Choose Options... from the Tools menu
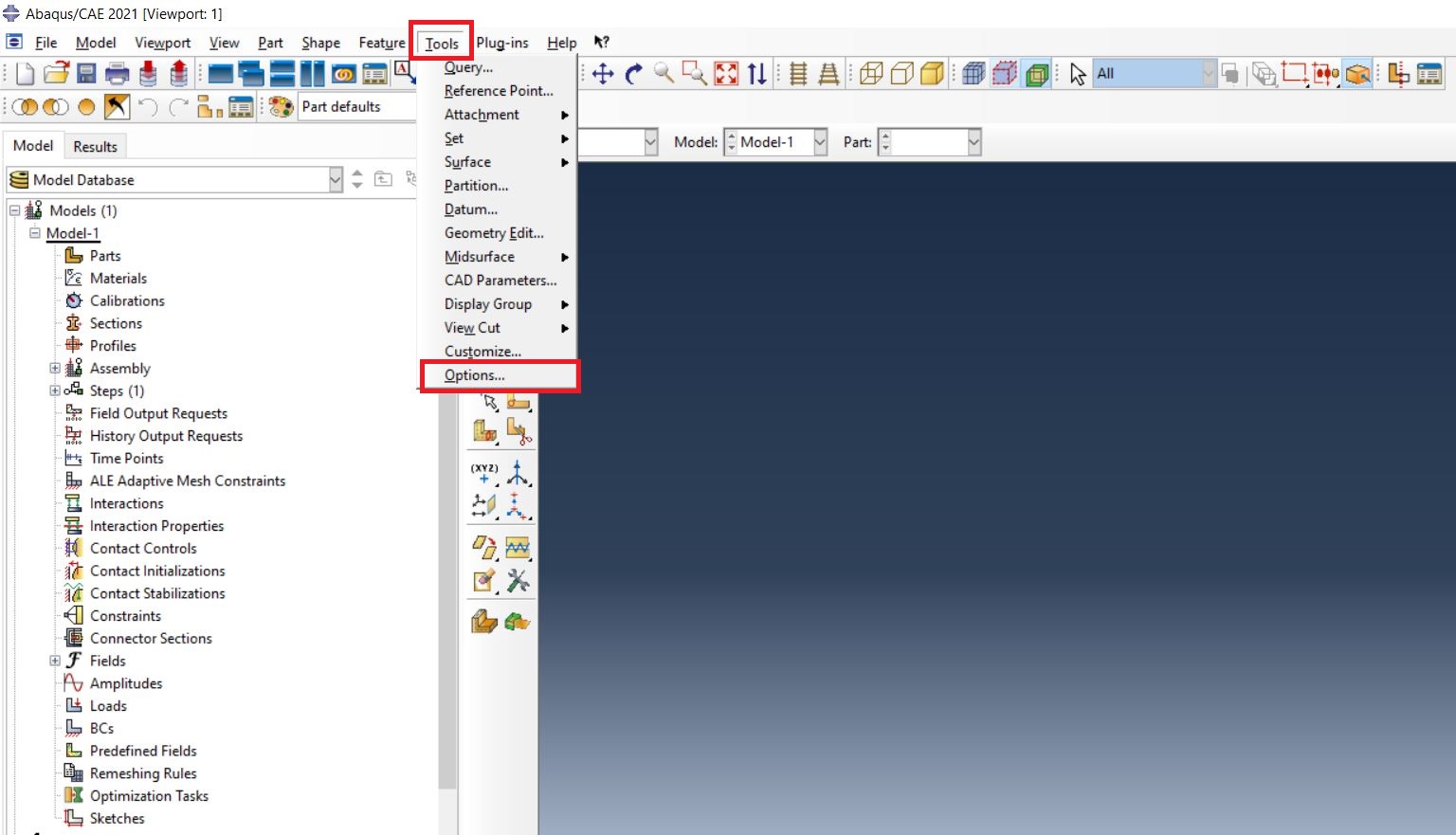Viewport: 1456px width, 835px height. (x=475, y=375)
